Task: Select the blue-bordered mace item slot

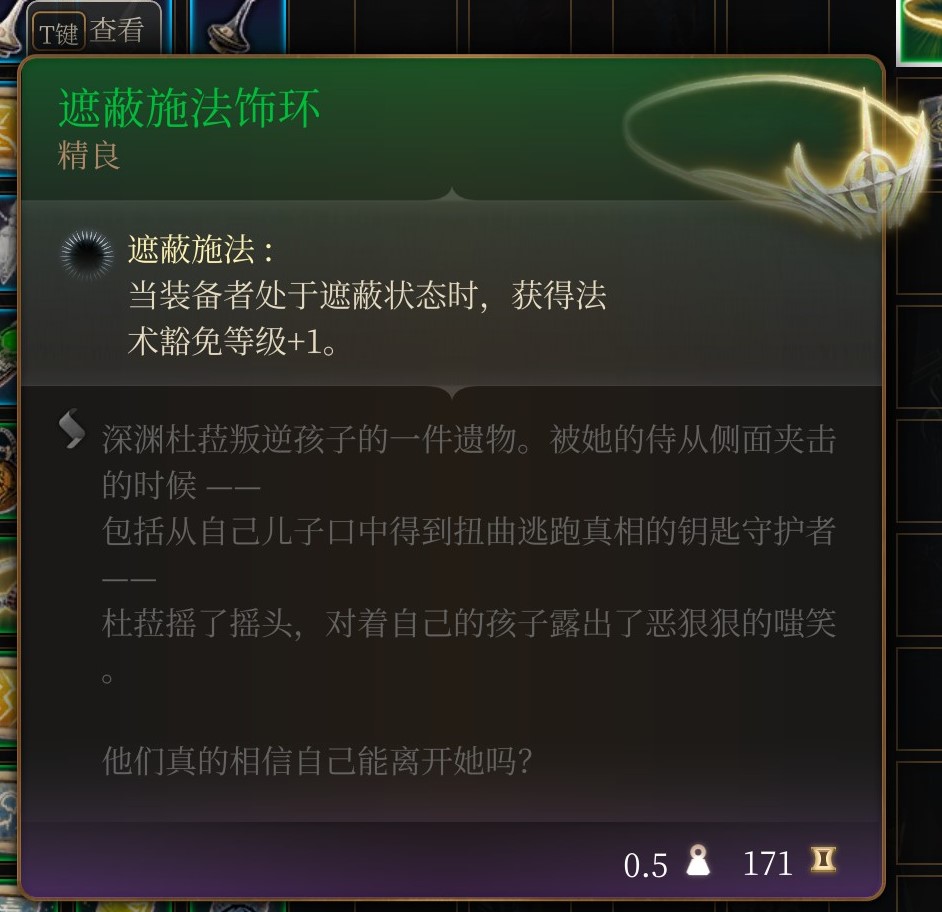Action: pos(238,27)
